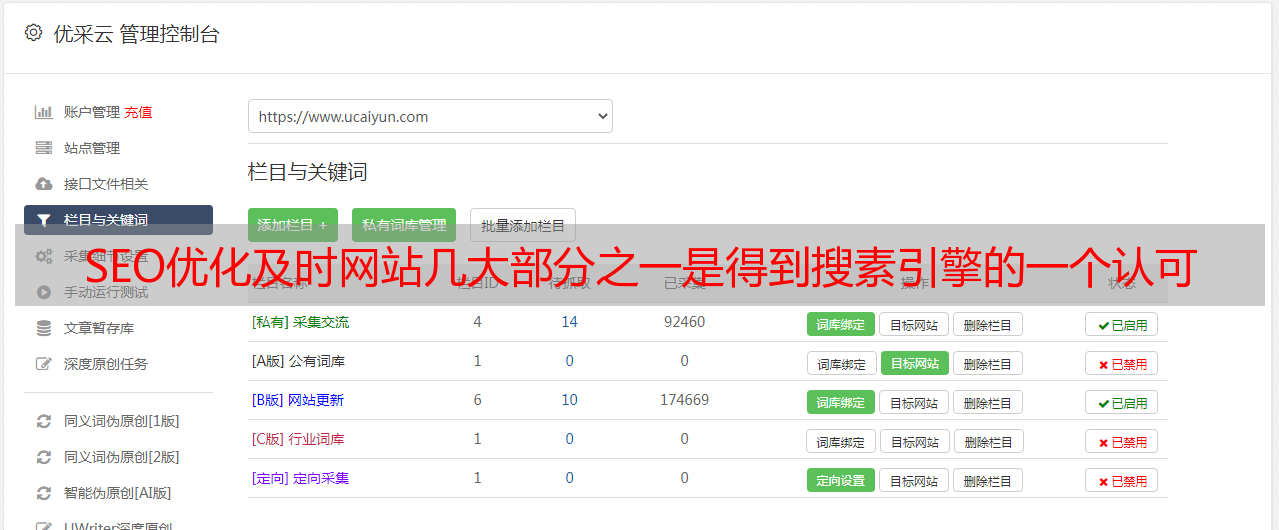Toggle the 已禁用 status of 行业词库
The image size is (1279, 530).
[x=1121, y=441]
